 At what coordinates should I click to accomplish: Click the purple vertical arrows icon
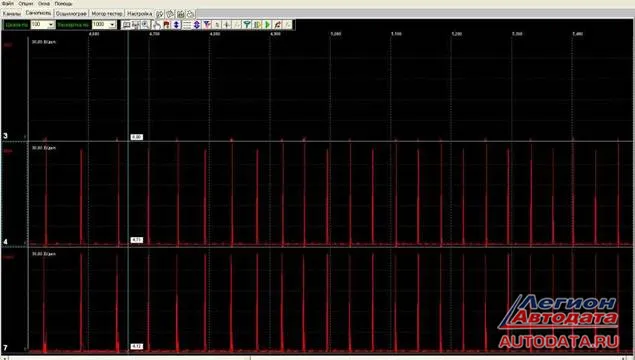point(197,25)
